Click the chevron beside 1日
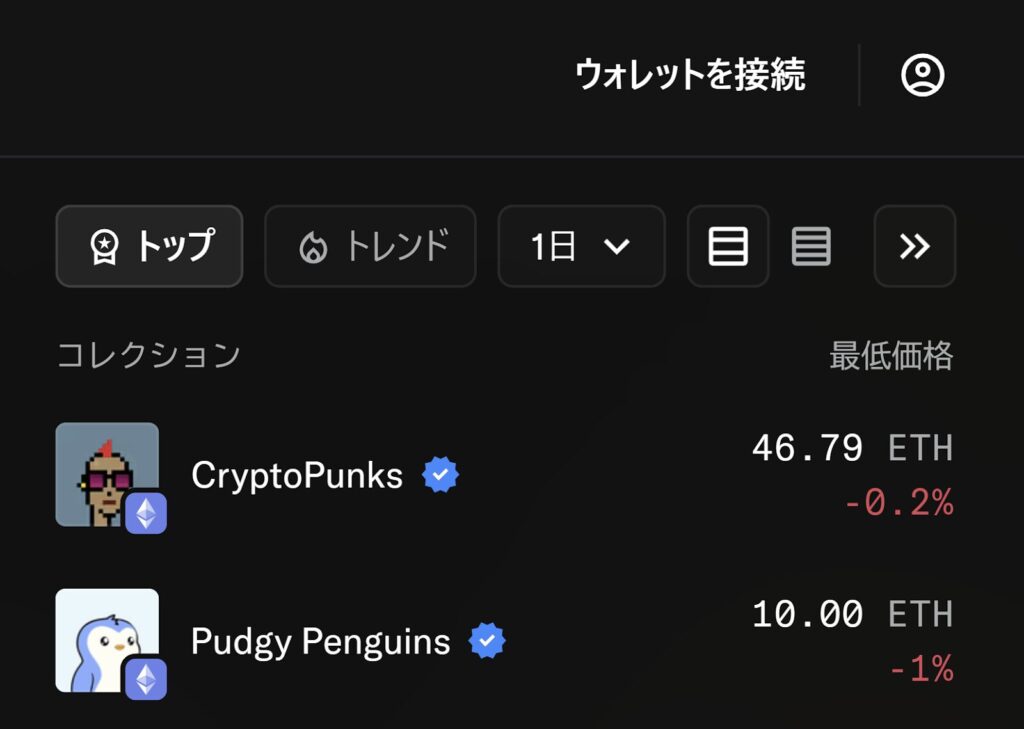 [x=617, y=247]
